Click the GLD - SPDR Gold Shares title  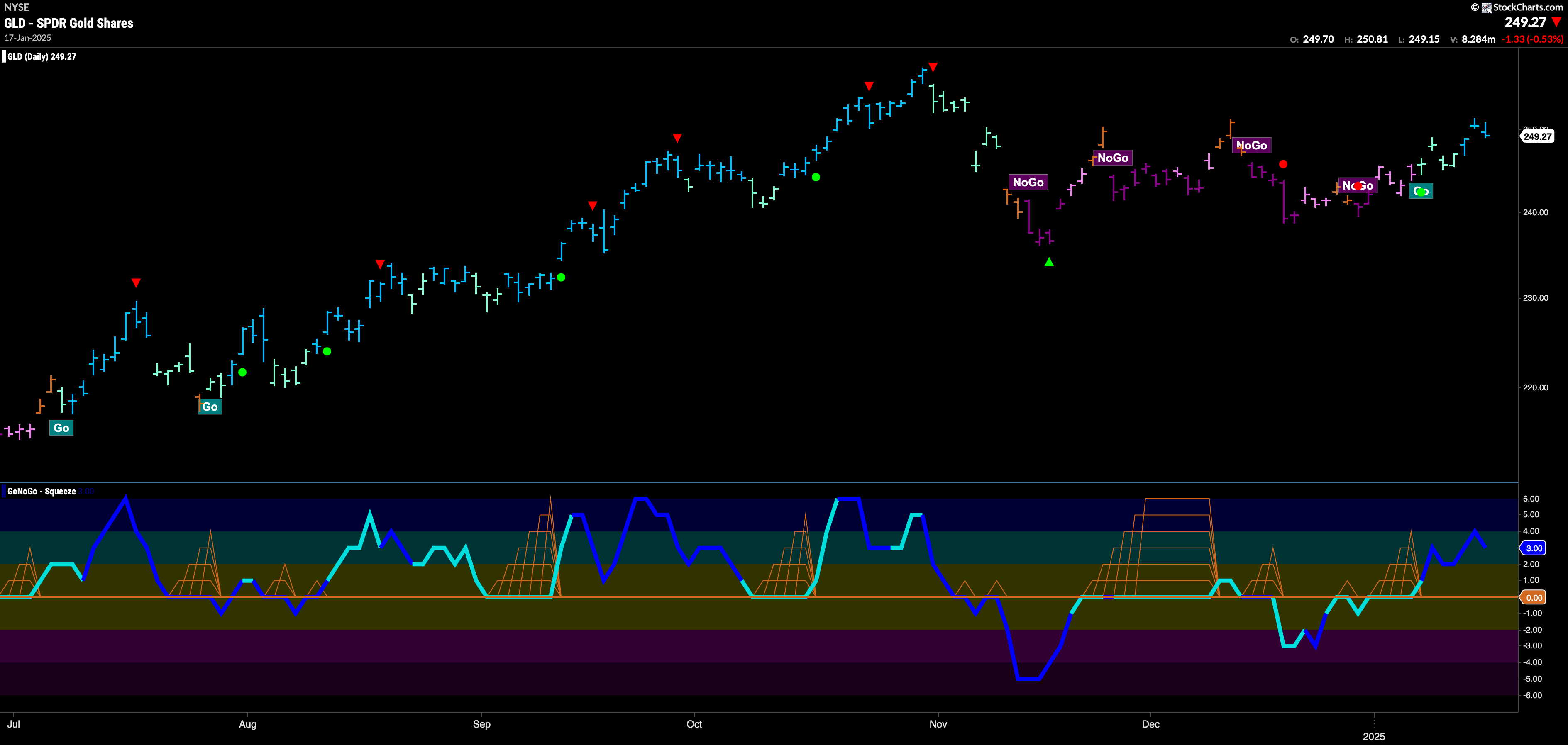tap(69, 23)
